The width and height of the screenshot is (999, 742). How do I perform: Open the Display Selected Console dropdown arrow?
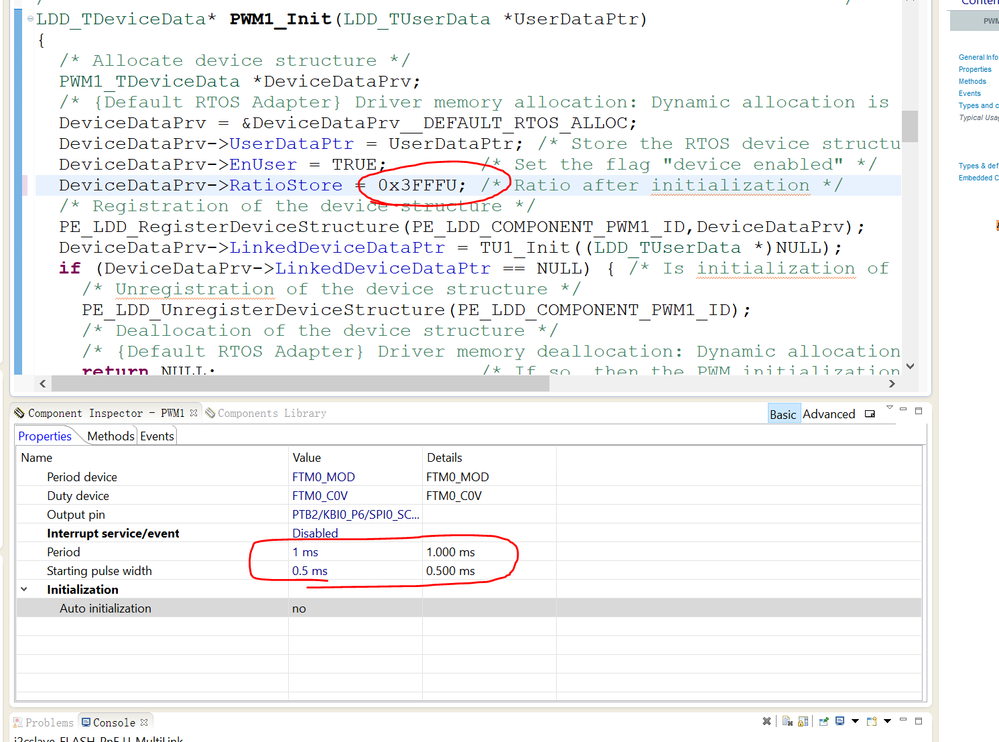tap(856, 721)
